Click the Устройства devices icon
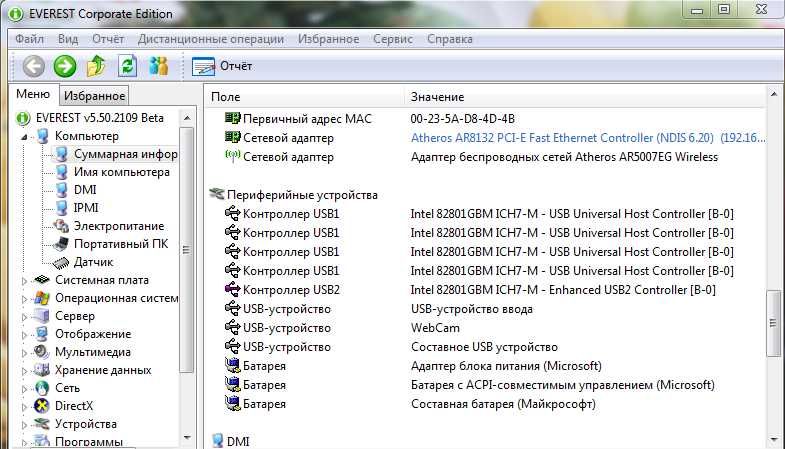The height and width of the screenshot is (449, 785). click(x=42, y=424)
